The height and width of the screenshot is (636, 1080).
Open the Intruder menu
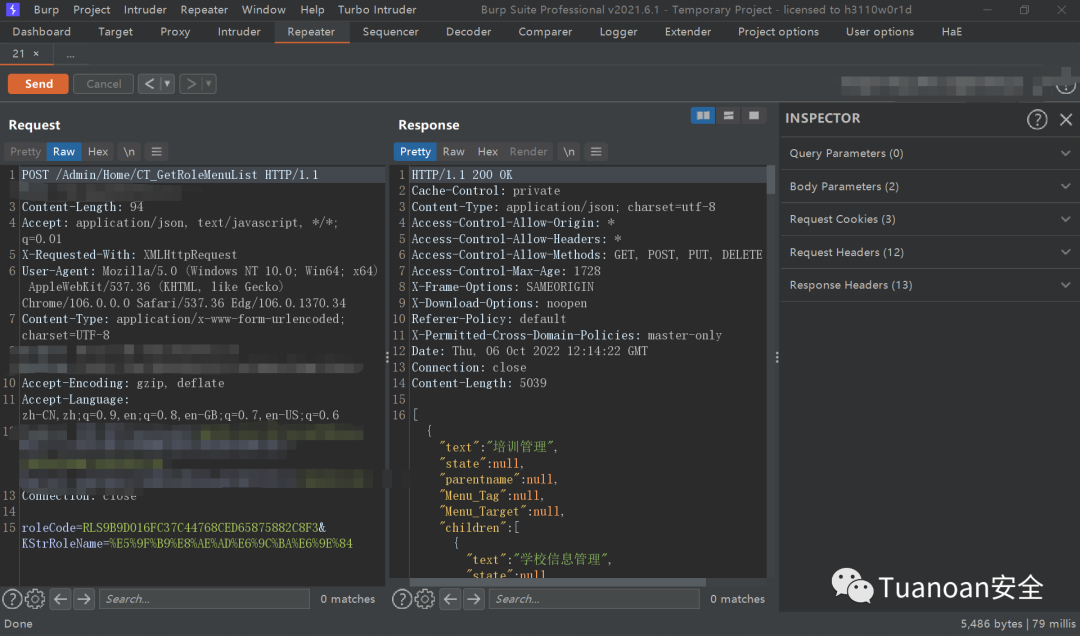pyautogui.click(x=145, y=10)
